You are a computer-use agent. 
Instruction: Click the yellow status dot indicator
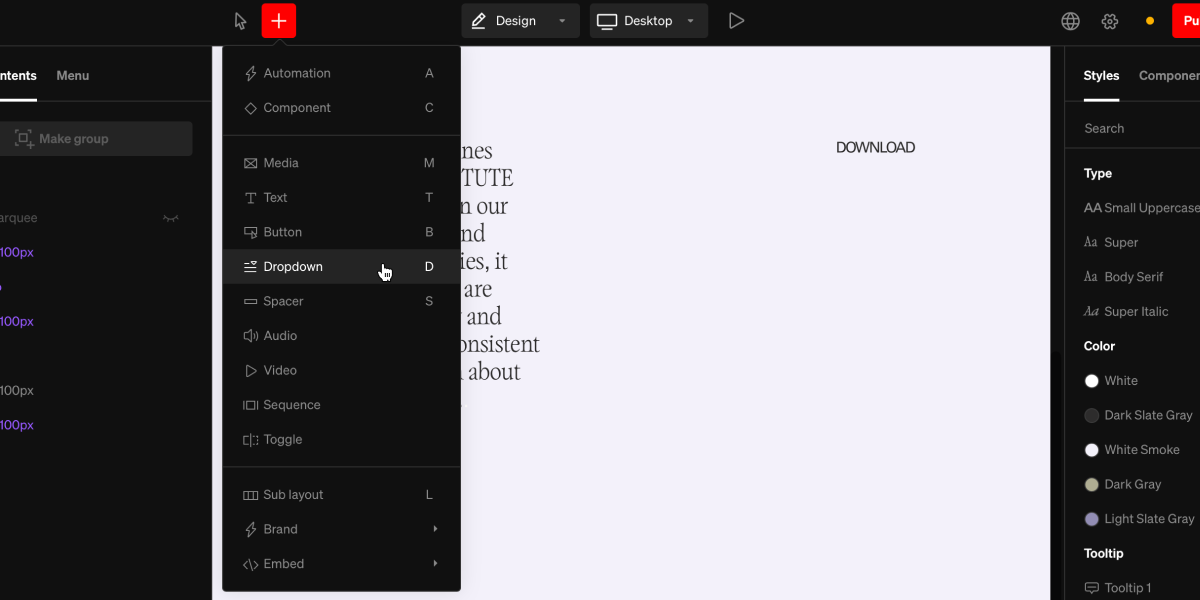point(1148,19)
